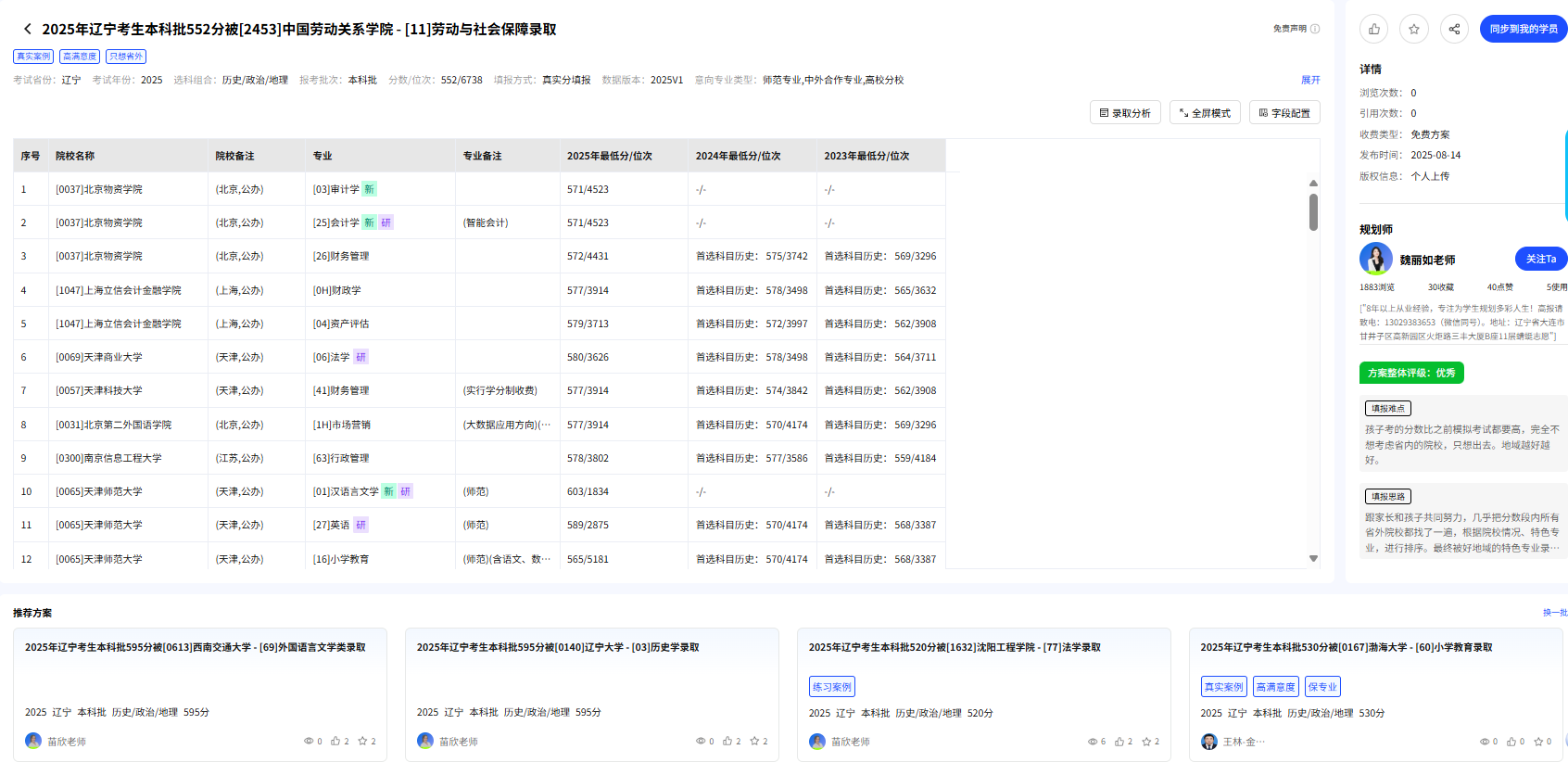Image resolution: width=1568 pixels, height=775 pixels.
Task: Follow planner with 关注Ta button
Action: (x=1540, y=259)
